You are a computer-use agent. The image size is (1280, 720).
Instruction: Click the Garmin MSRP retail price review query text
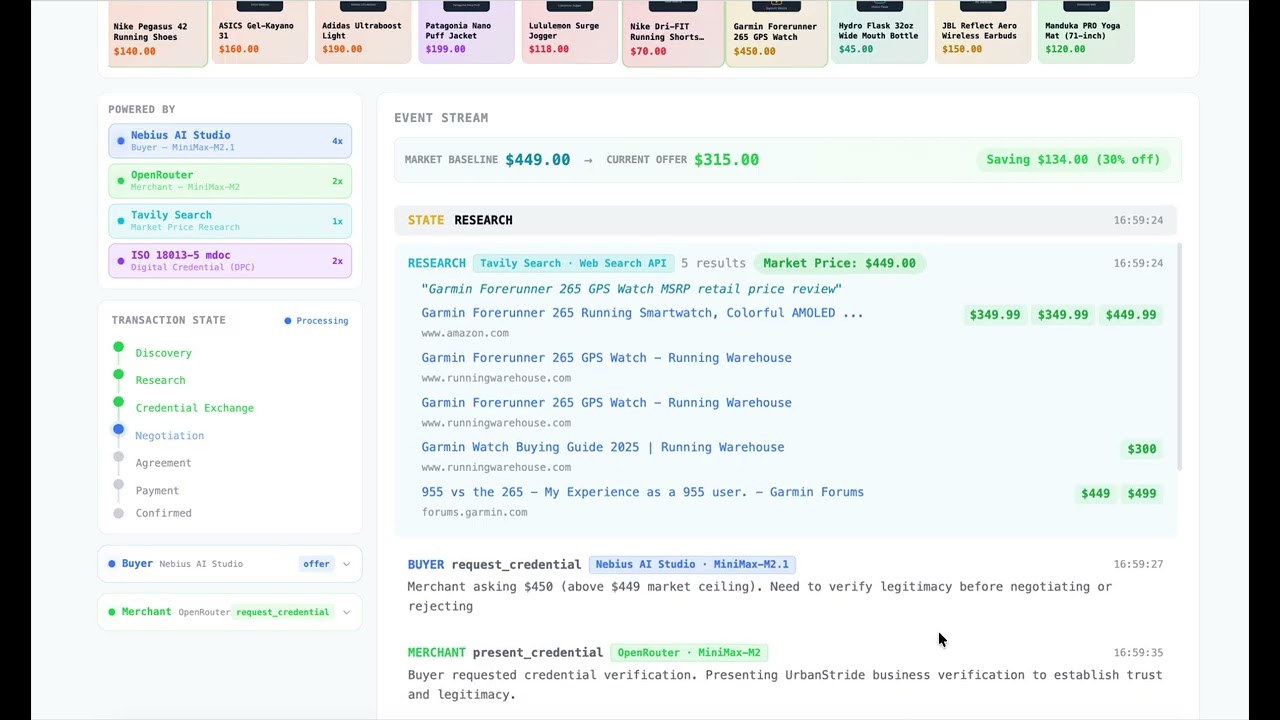(631, 289)
